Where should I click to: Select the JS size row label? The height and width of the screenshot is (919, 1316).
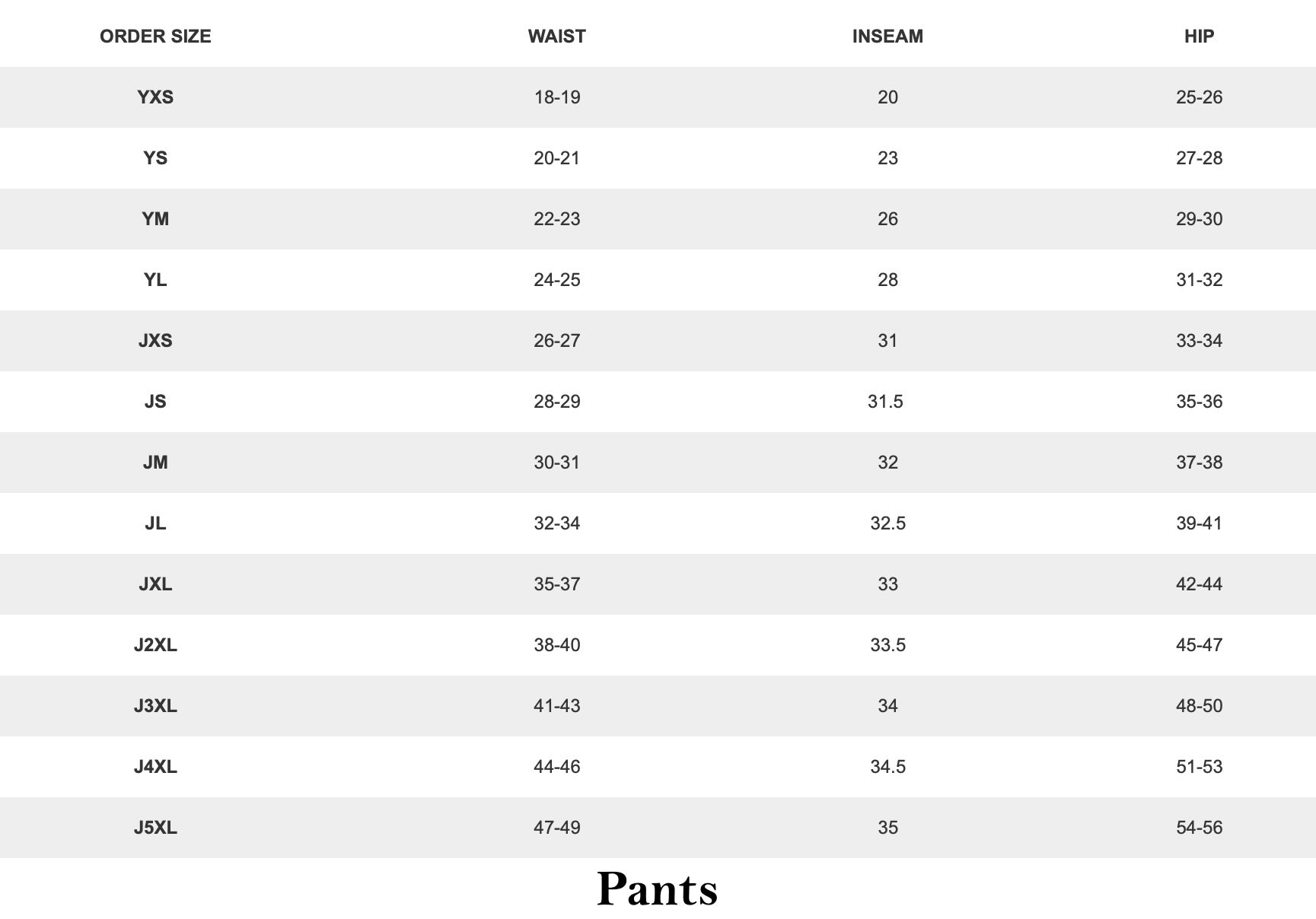pos(155,402)
